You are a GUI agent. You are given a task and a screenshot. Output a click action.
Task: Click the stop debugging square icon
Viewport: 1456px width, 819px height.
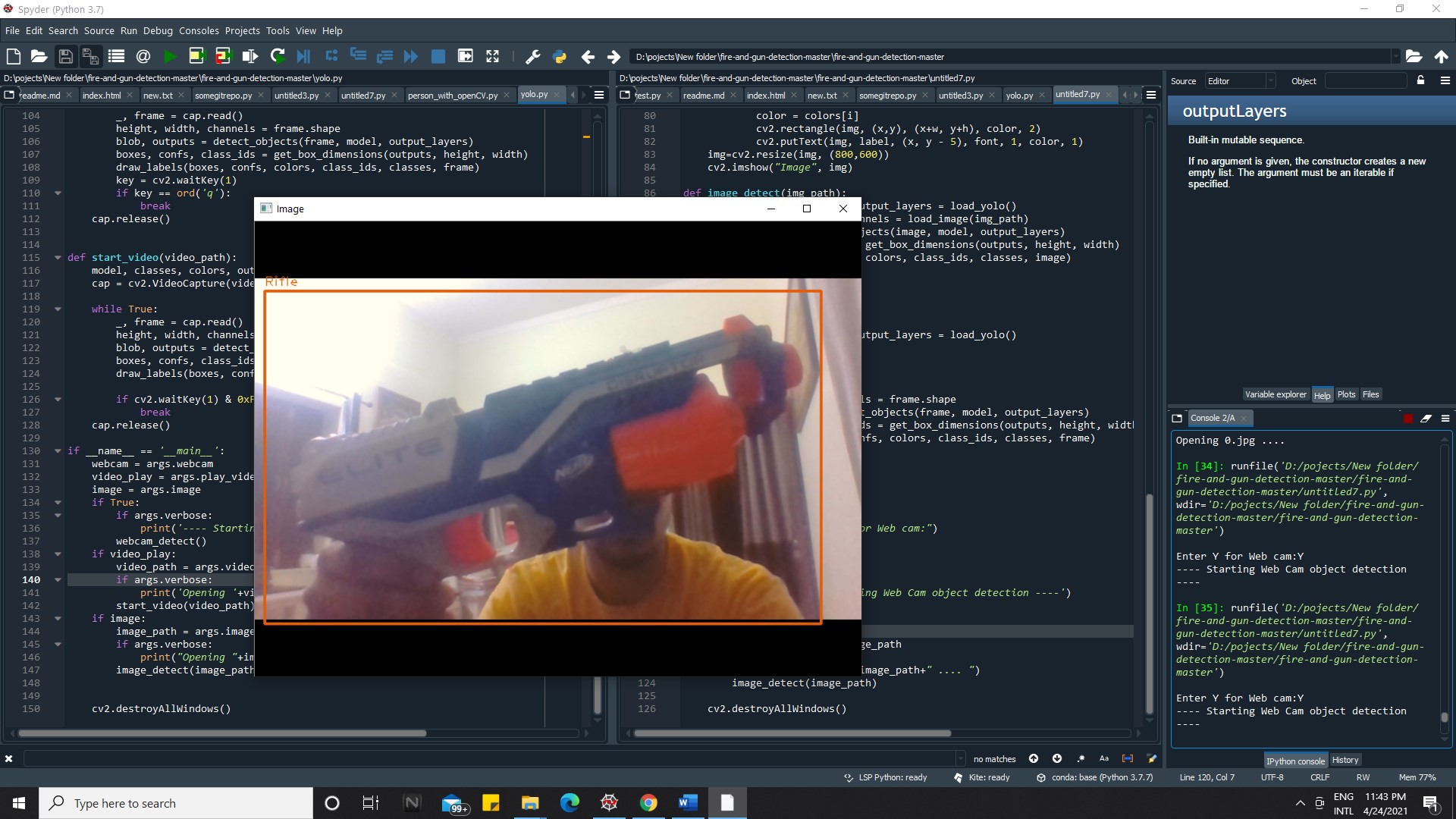tap(438, 56)
